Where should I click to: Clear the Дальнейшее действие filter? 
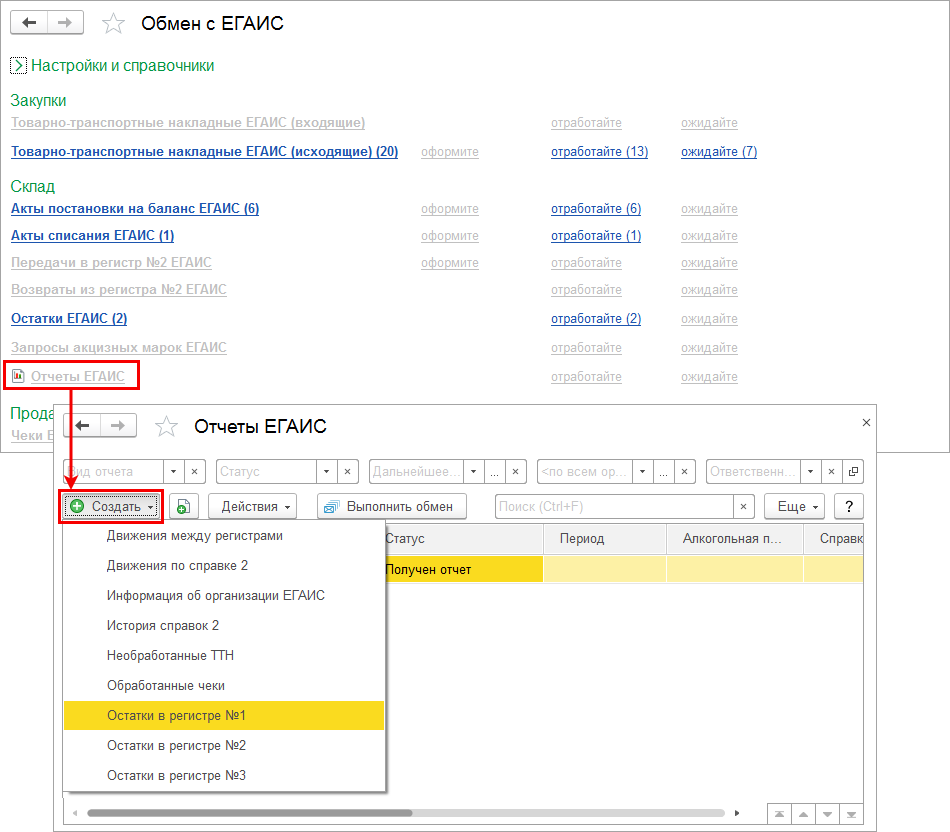[516, 471]
